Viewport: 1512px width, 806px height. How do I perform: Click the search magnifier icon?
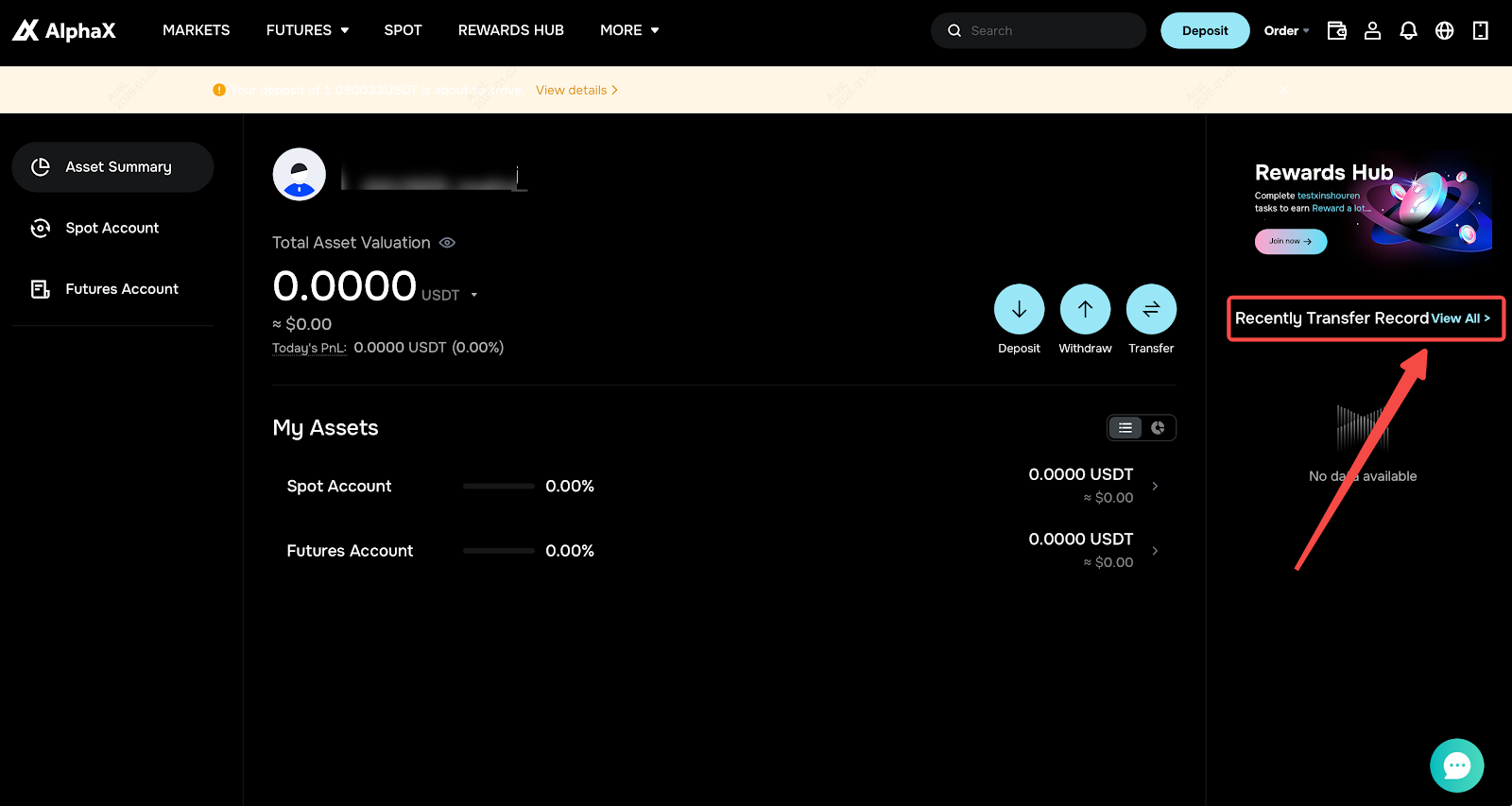point(954,30)
